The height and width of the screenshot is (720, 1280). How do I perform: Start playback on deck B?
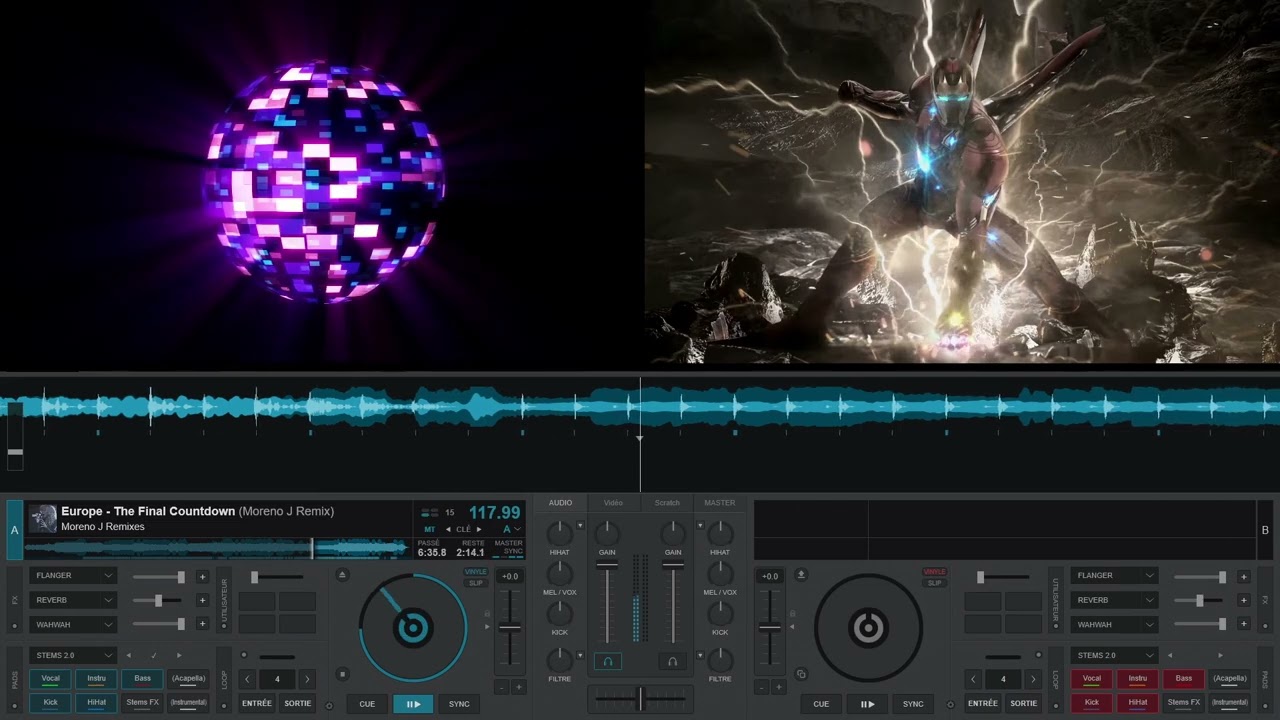click(867, 704)
